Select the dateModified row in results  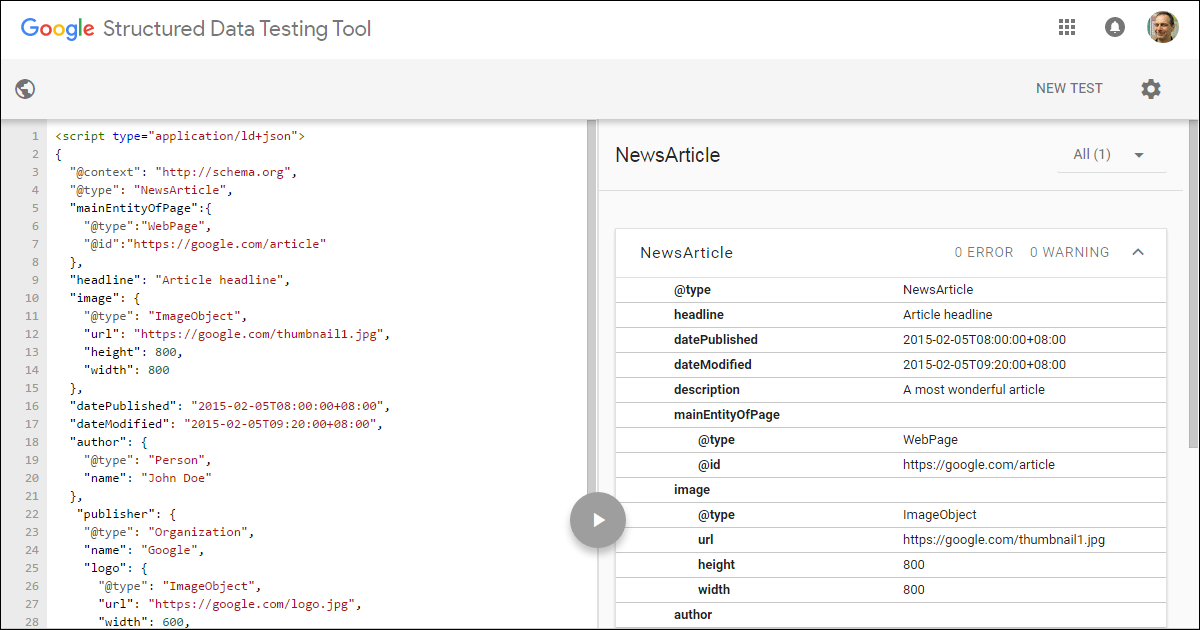(891, 365)
